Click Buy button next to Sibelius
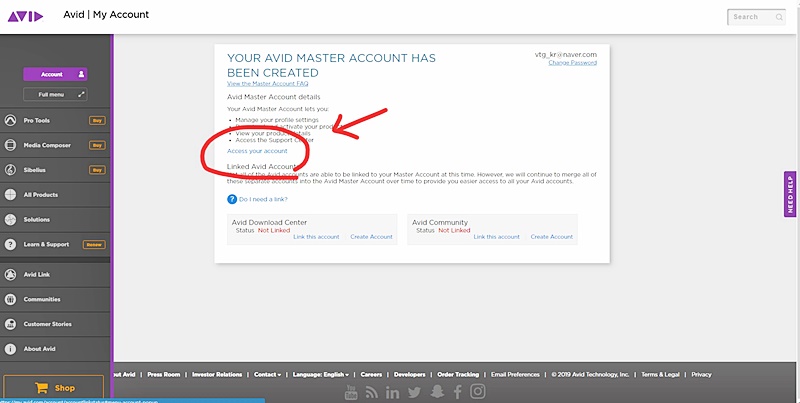The width and height of the screenshot is (800, 403). click(97, 170)
